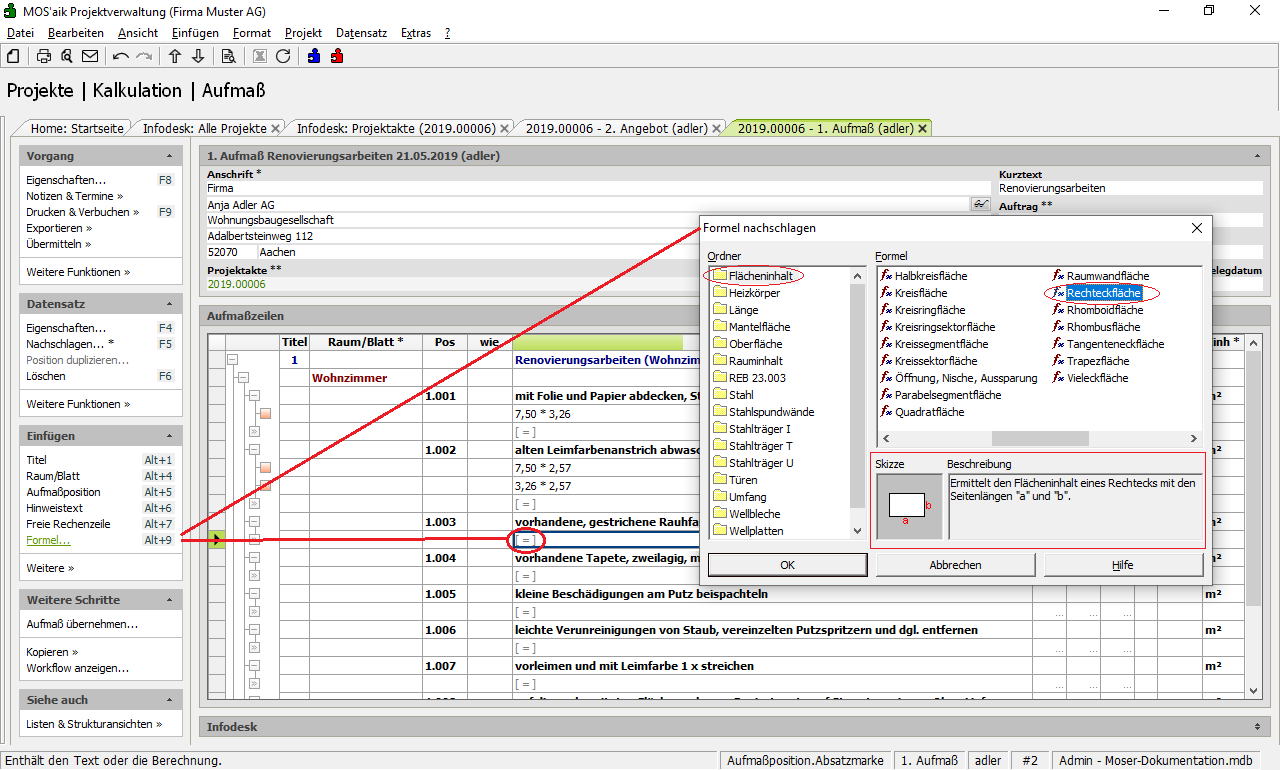Image resolution: width=1280 pixels, height=770 pixels.
Task: Open the Heizkörper folder in the list
Action: click(754, 293)
